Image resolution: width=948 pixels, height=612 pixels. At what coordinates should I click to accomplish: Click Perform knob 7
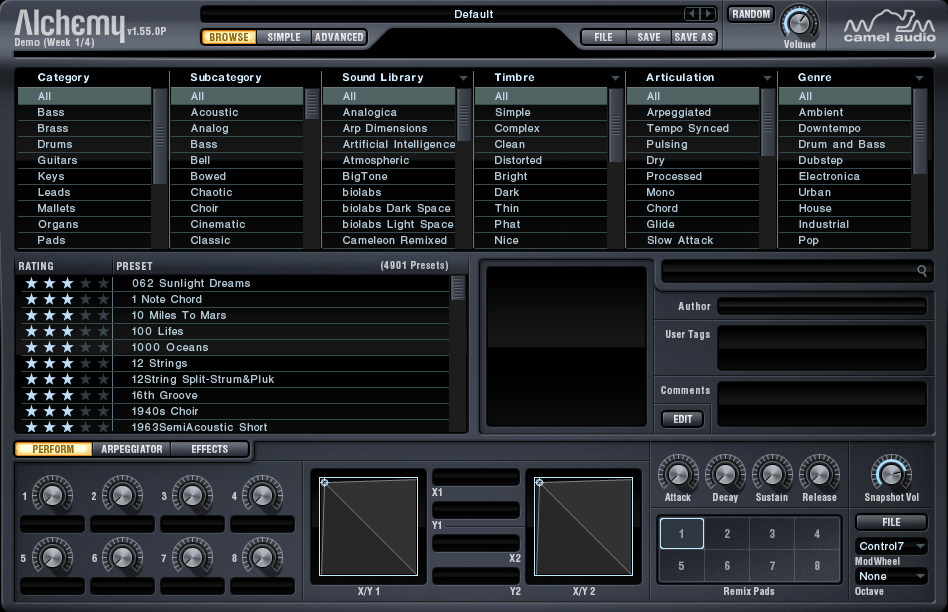(x=192, y=557)
